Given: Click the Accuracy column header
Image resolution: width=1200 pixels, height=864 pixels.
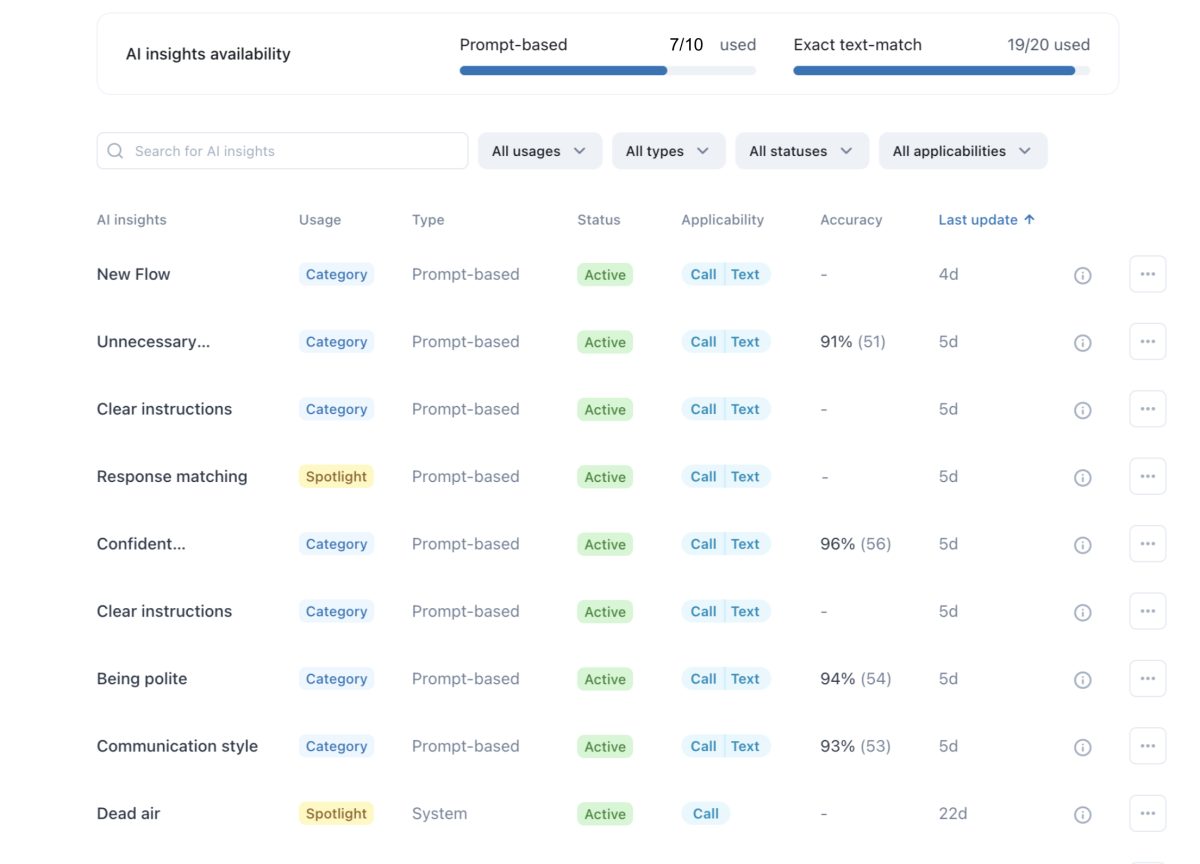Looking at the screenshot, I should pos(851,220).
